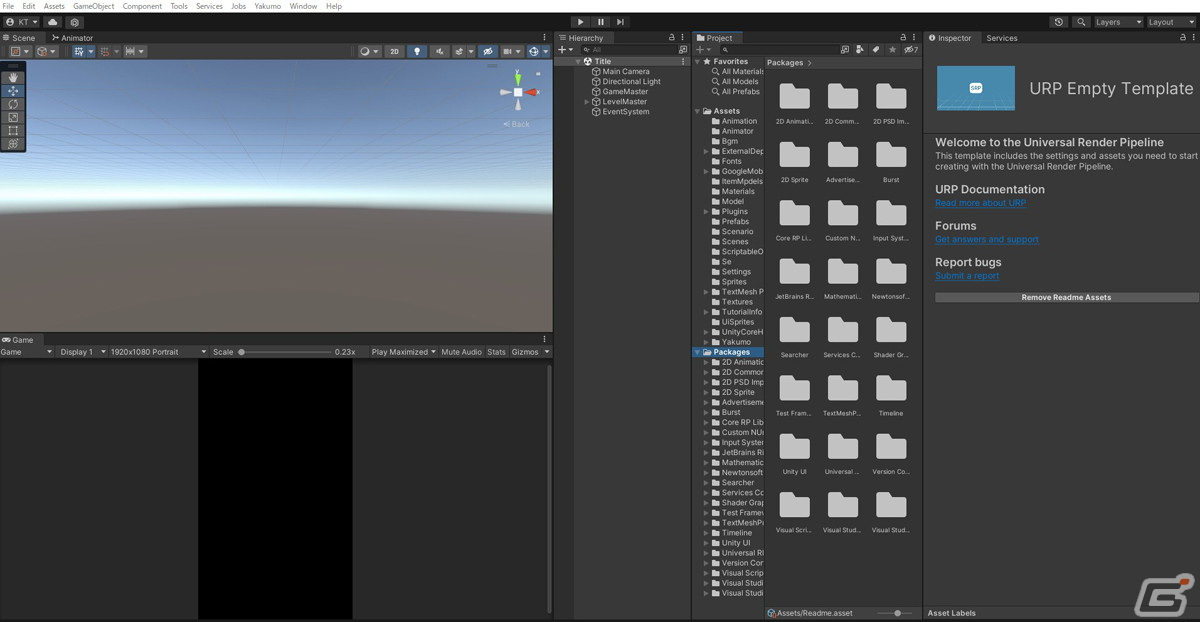Click the Play button
This screenshot has width=1200, height=622.
[580, 22]
